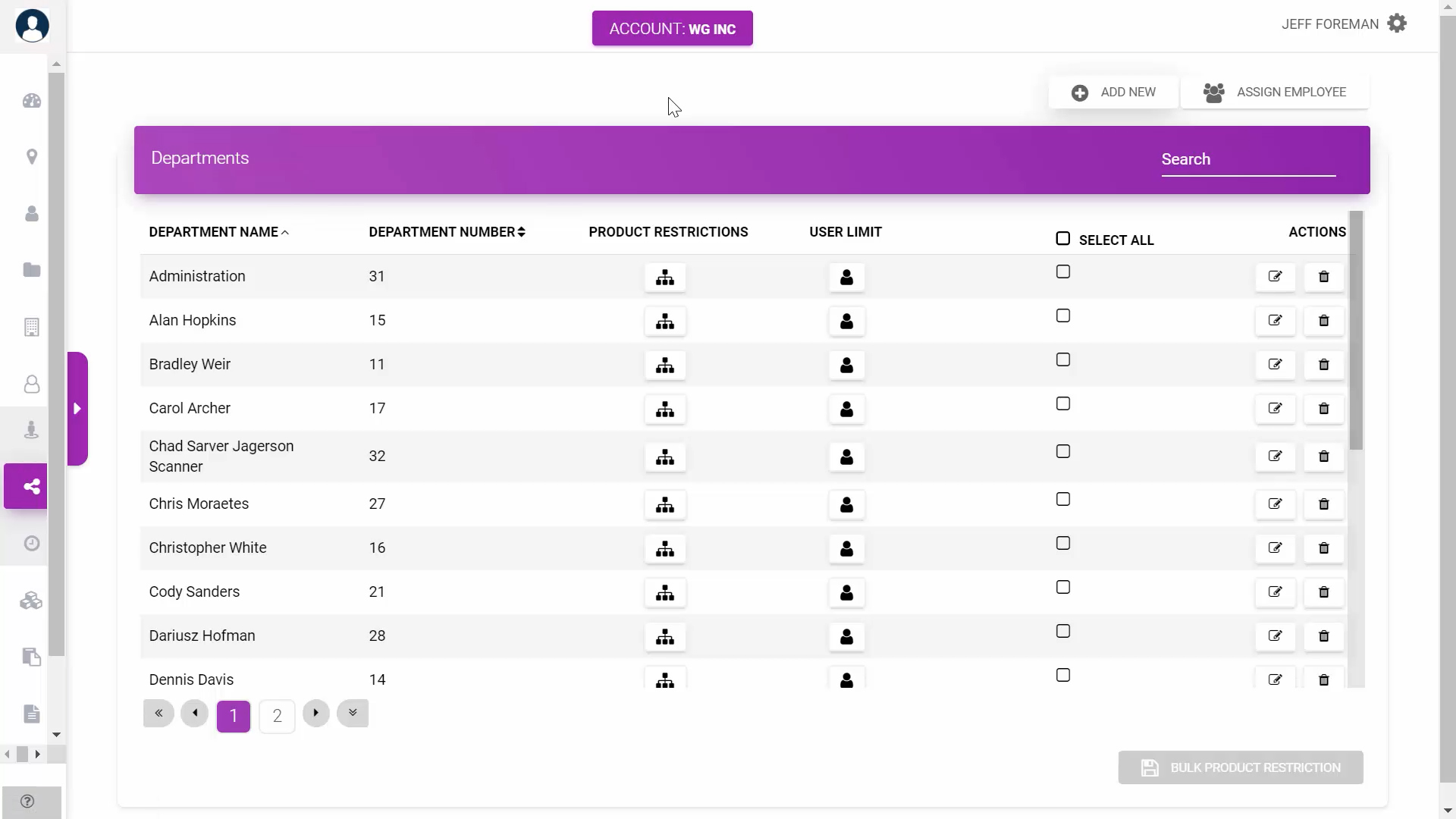Delete the Cody Sanders department
The height and width of the screenshot is (819, 1456).
pyautogui.click(x=1324, y=592)
